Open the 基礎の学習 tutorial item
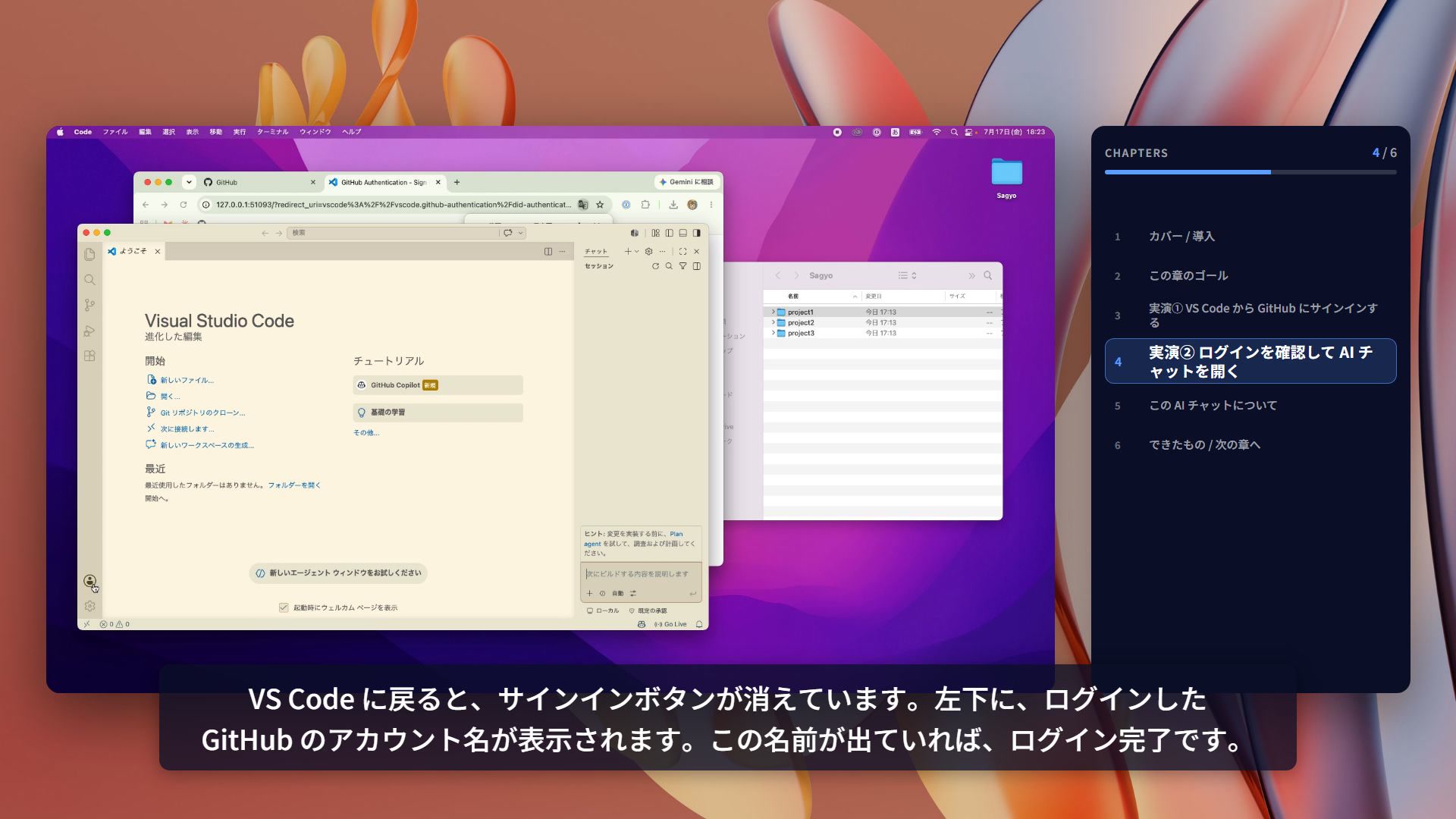This screenshot has height=819, width=1456. [x=438, y=413]
